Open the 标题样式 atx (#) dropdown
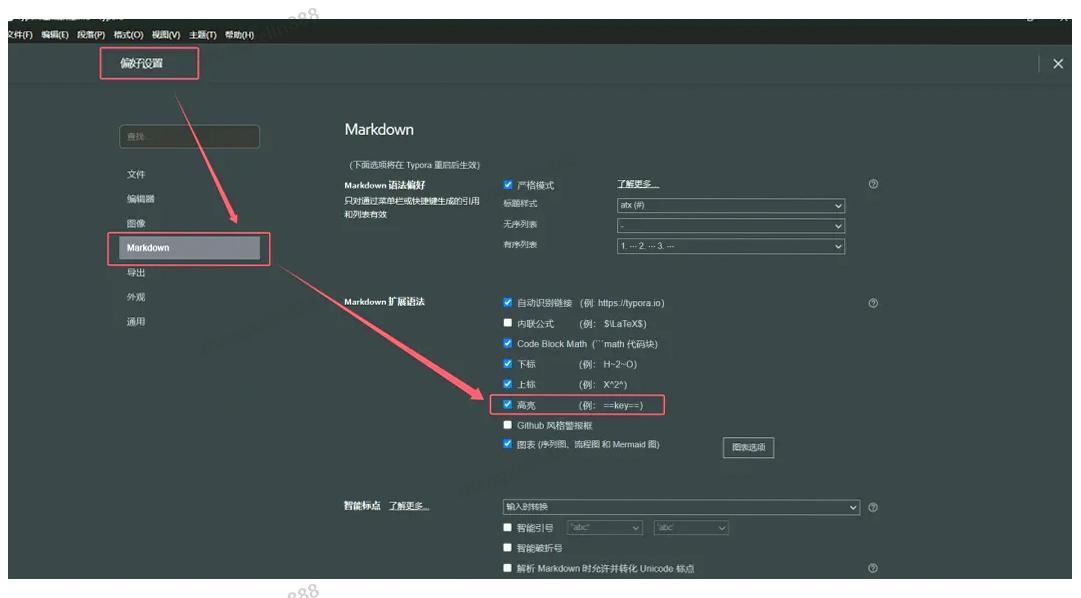 pos(731,206)
